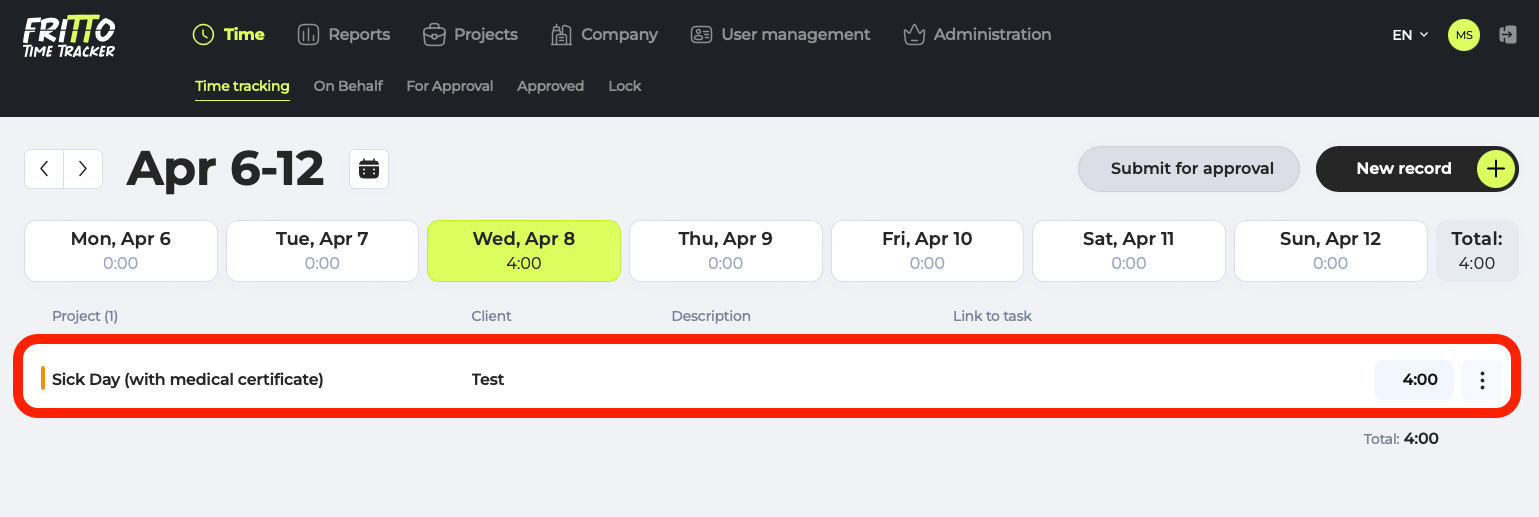The width and height of the screenshot is (1539, 517).
Task: Open the three-dot menu for Sick Day record
Action: [x=1482, y=380]
